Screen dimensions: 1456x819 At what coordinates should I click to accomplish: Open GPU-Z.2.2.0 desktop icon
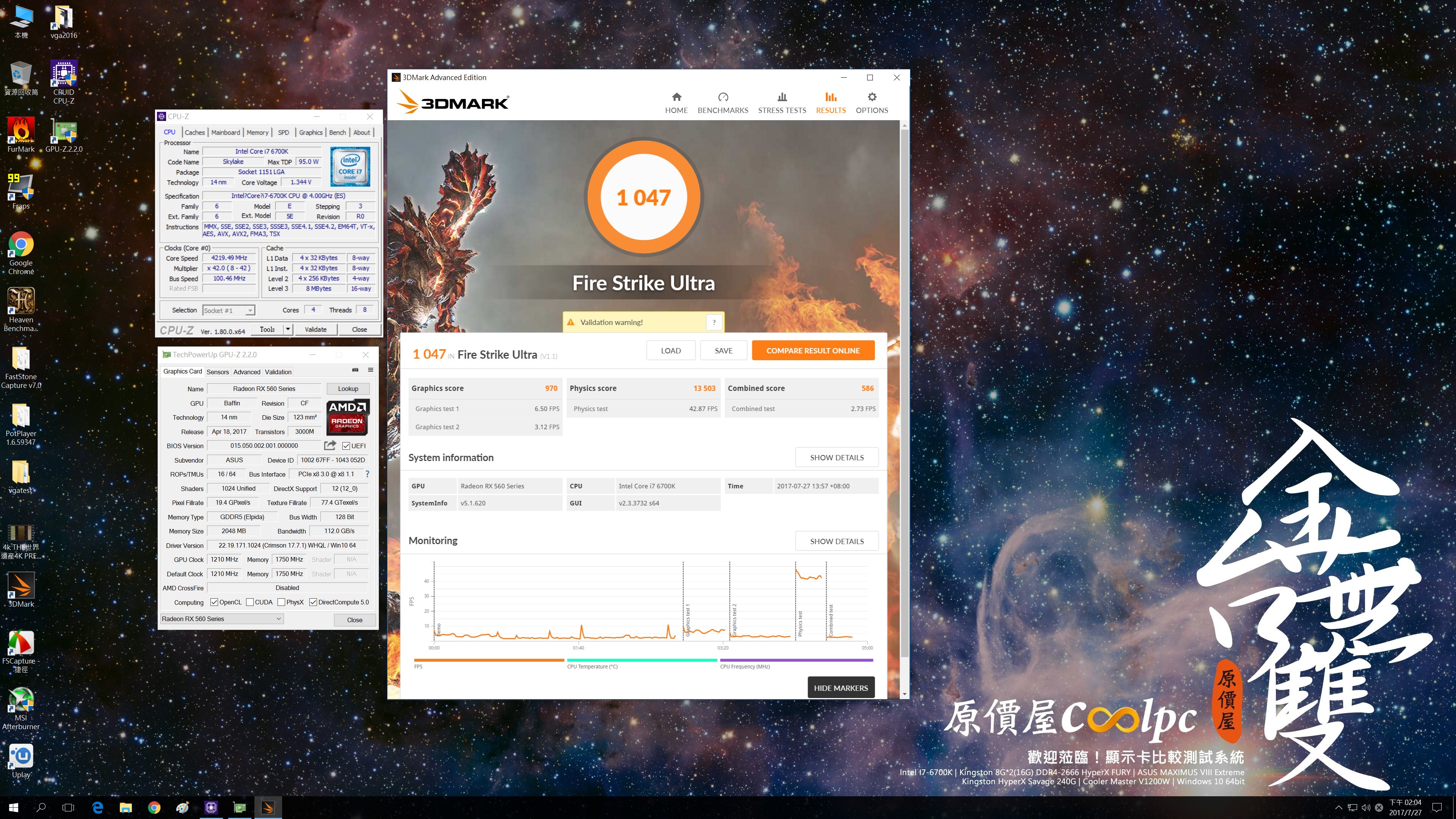coord(64,135)
